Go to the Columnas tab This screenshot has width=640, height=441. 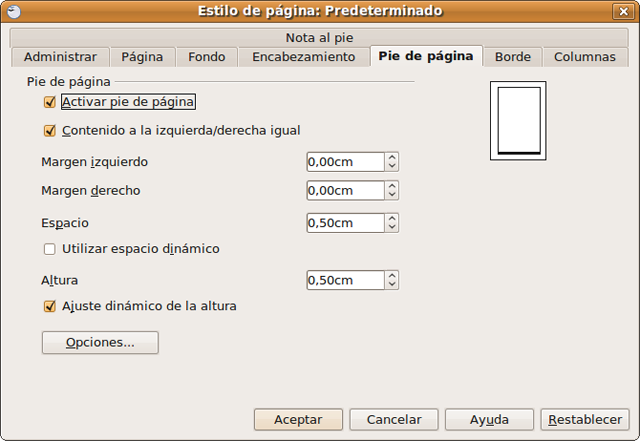(584, 57)
